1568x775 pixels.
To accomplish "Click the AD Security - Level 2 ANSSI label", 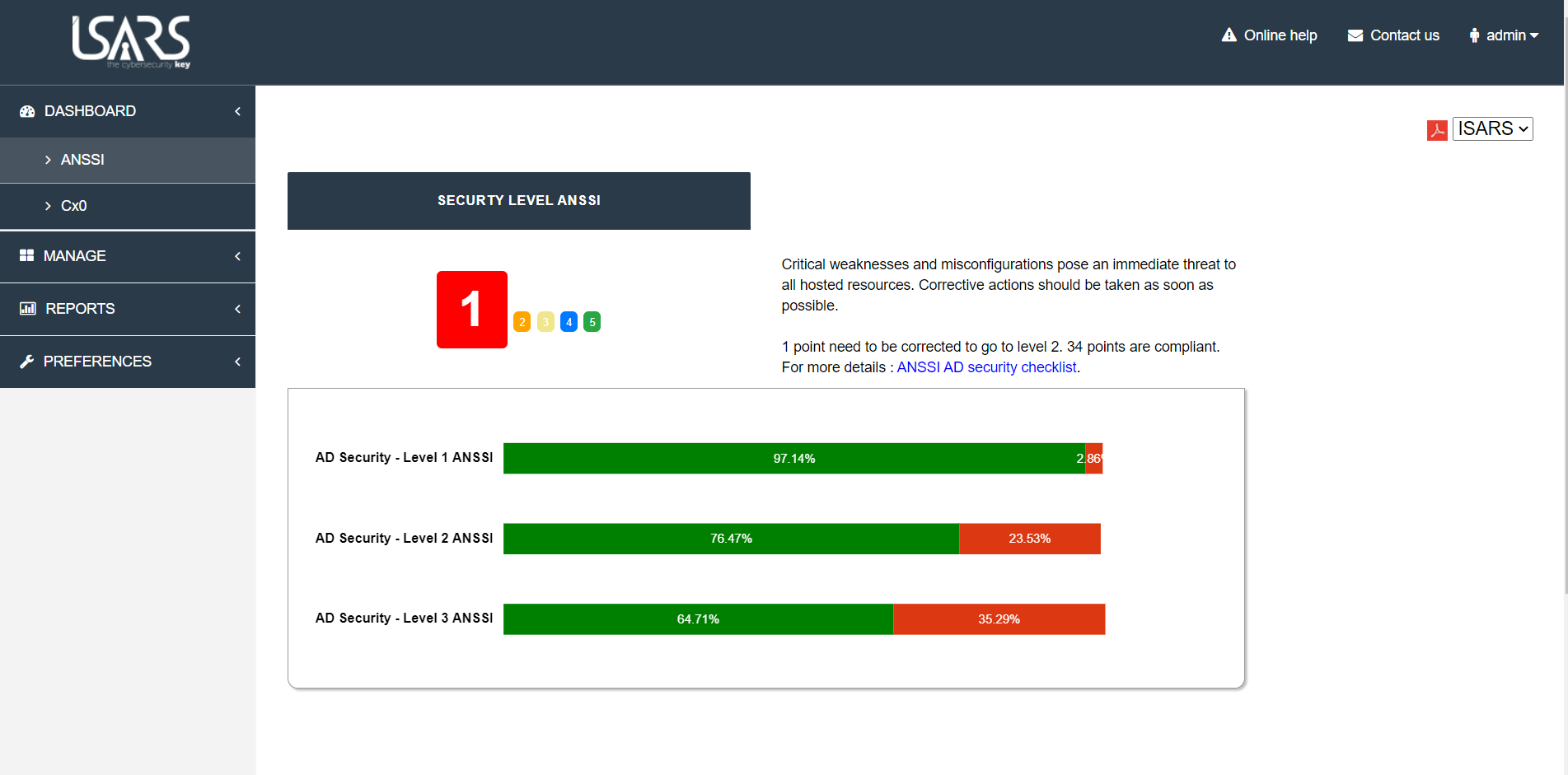I will click(x=404, y=539).
